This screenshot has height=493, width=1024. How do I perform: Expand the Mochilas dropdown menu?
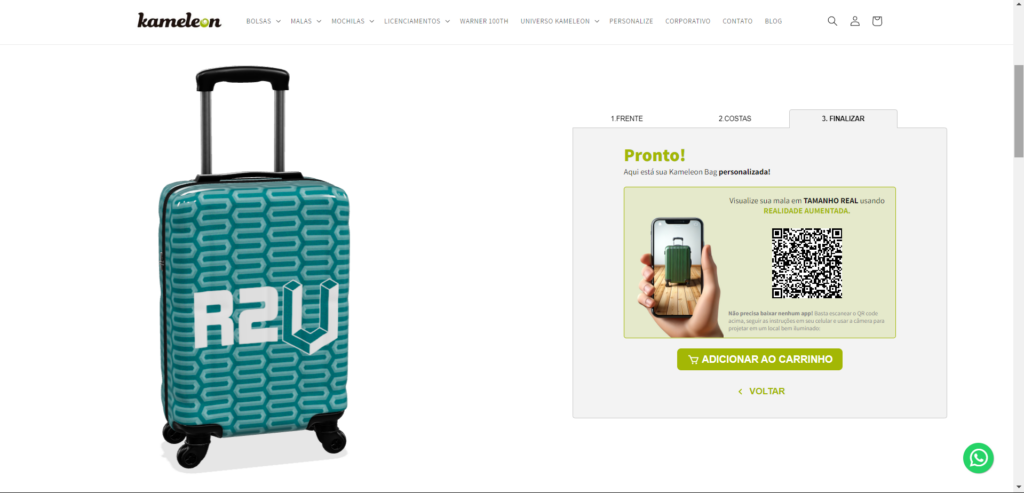pyautogui.click(x=353, y=21)
